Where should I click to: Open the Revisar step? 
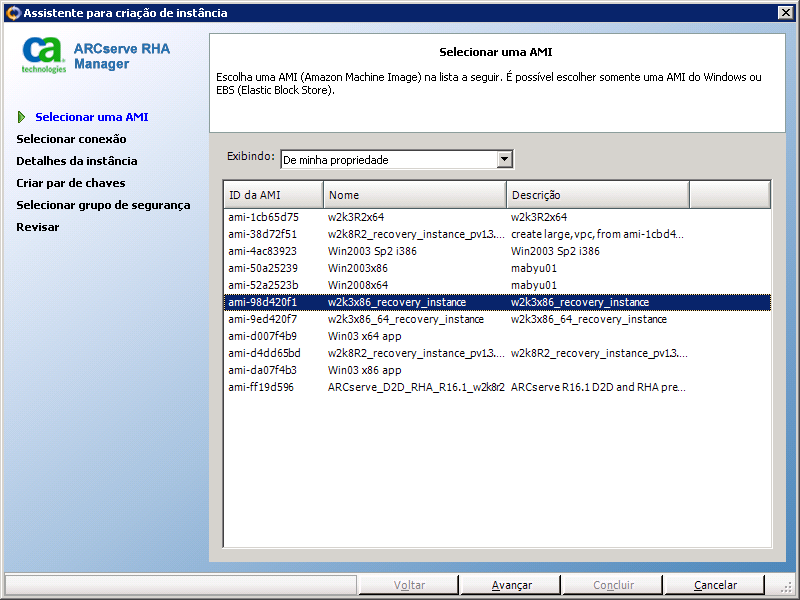[38, 227]
